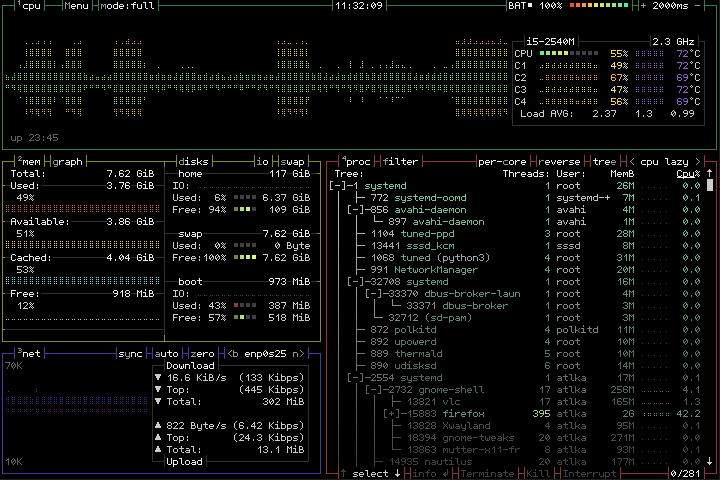Toggle the mem graph option
Screen dimensions: 720x480
click(x=68, y=162)
